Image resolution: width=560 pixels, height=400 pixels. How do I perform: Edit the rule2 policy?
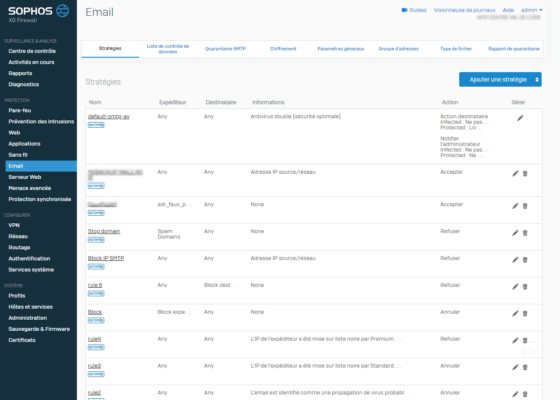515,394
